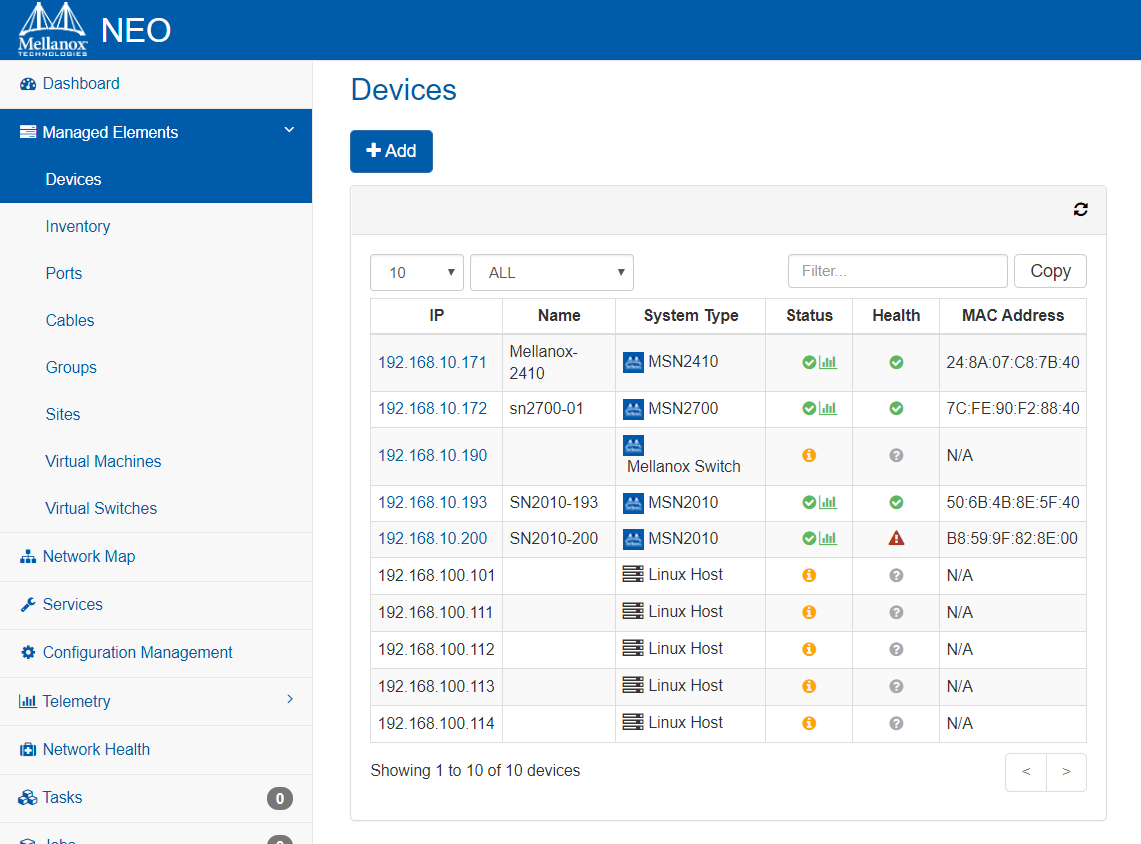Go to the previous table page

(1026, 772)
